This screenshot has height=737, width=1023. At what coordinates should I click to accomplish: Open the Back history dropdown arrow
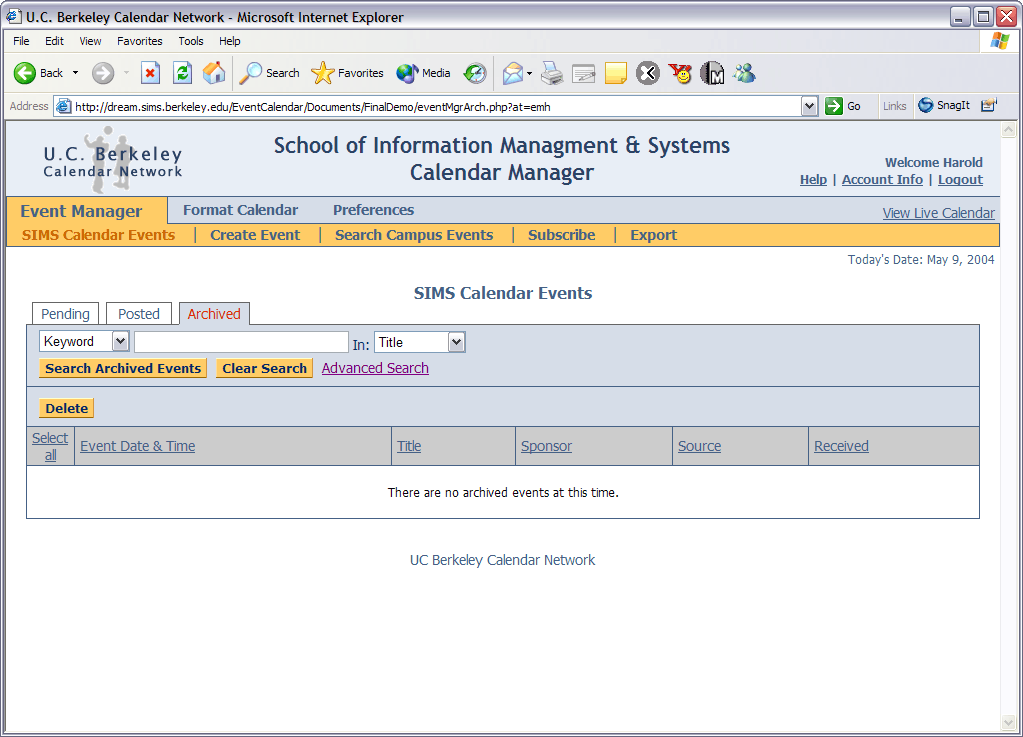76,73
